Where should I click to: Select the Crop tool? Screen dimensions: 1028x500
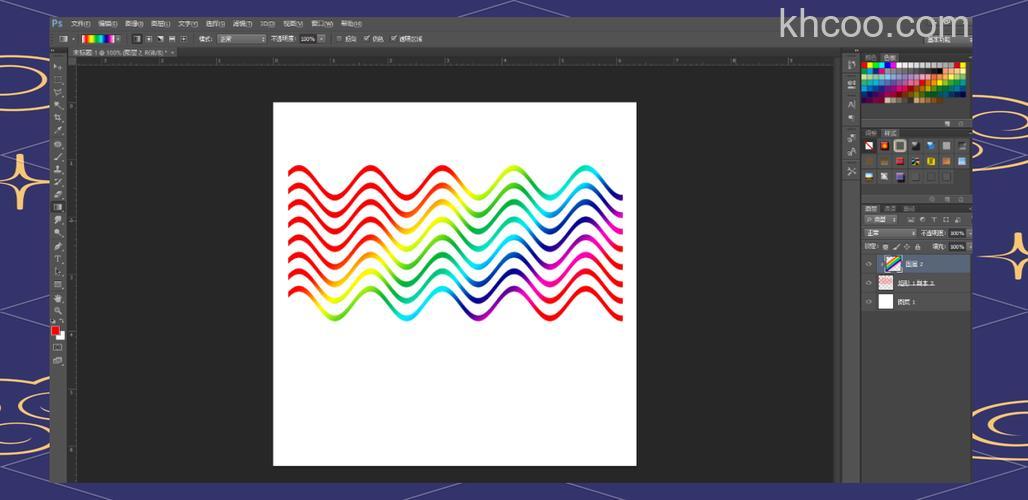tap(58, 117)
